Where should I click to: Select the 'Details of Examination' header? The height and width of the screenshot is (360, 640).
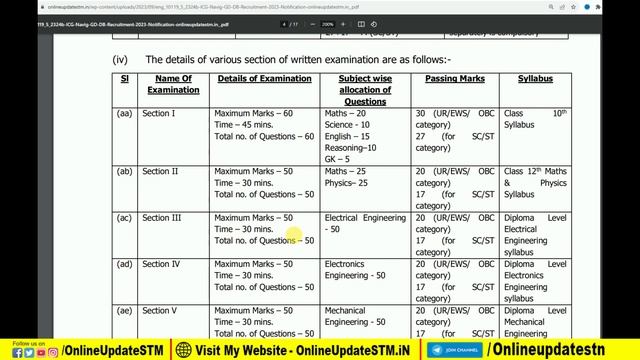[264, 78]
